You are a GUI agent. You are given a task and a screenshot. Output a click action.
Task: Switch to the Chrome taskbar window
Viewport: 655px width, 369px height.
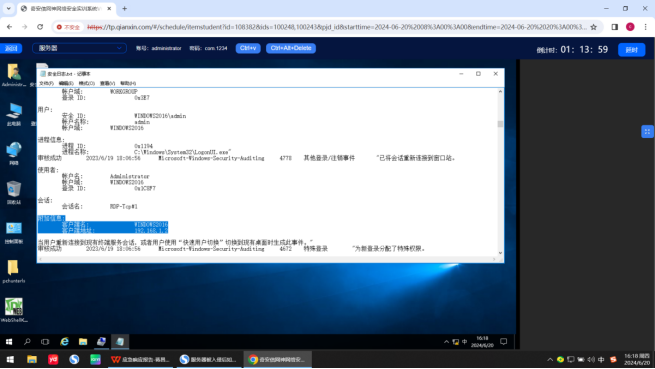pos(277,359)
